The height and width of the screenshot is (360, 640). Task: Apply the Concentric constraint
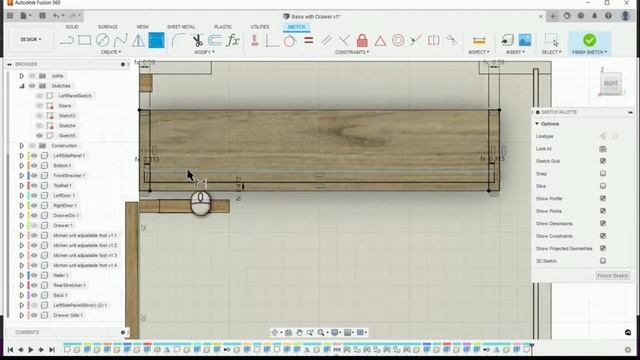pos(398,40)
